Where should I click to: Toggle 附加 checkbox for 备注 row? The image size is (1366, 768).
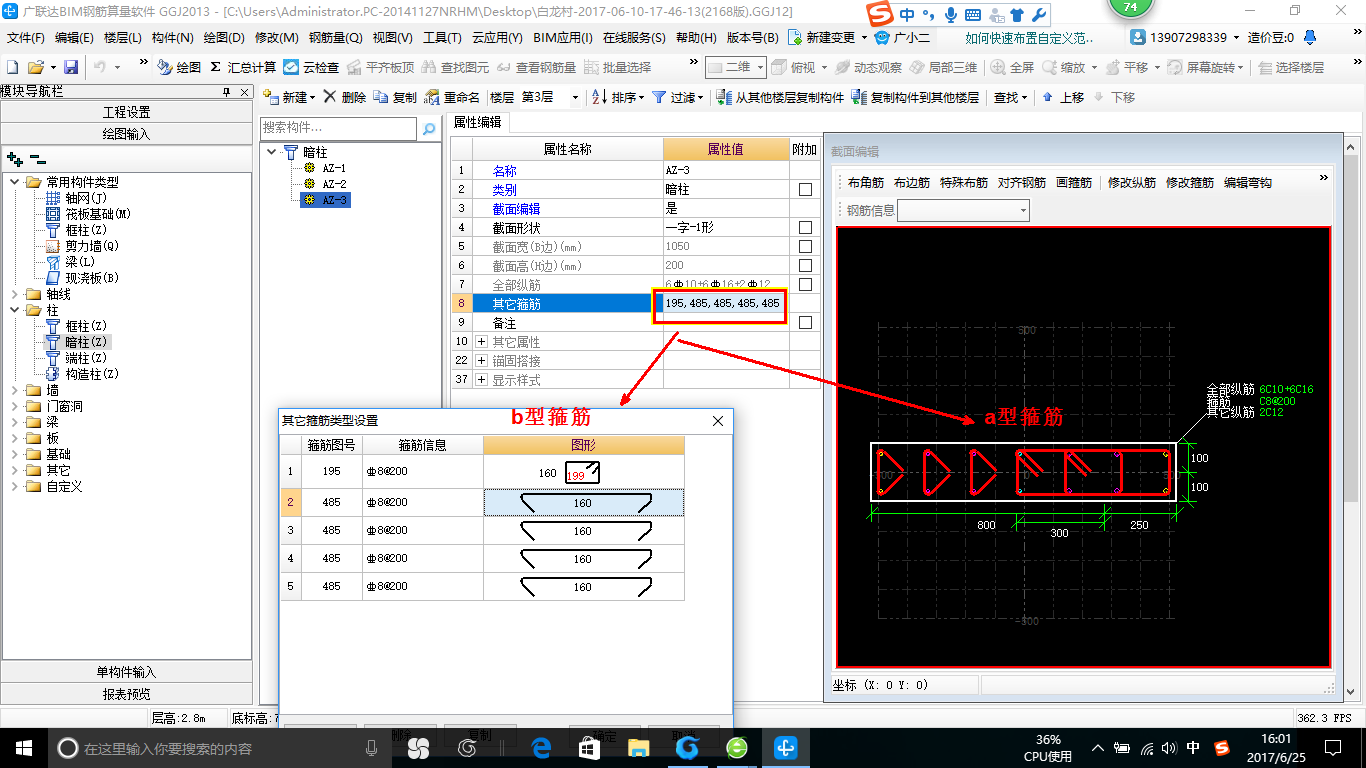click(x=805, y=323)
